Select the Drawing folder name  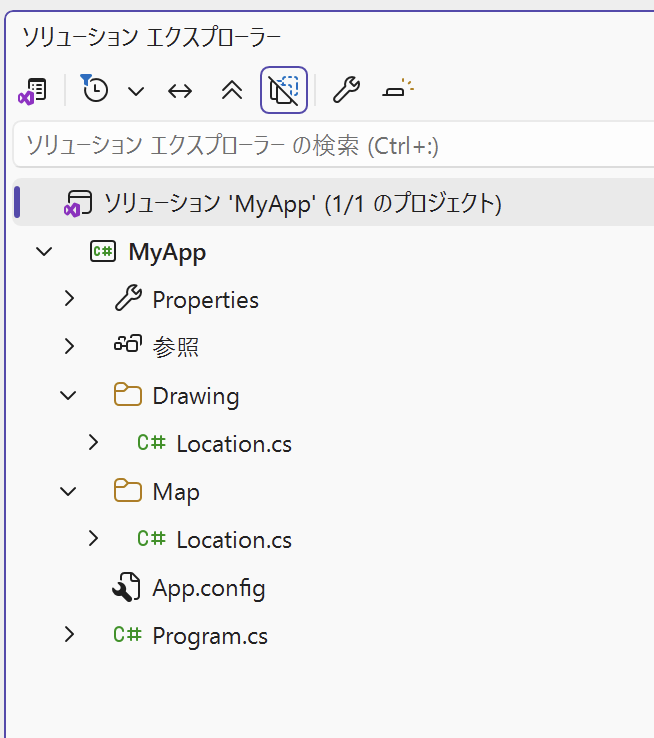(196, 396)
